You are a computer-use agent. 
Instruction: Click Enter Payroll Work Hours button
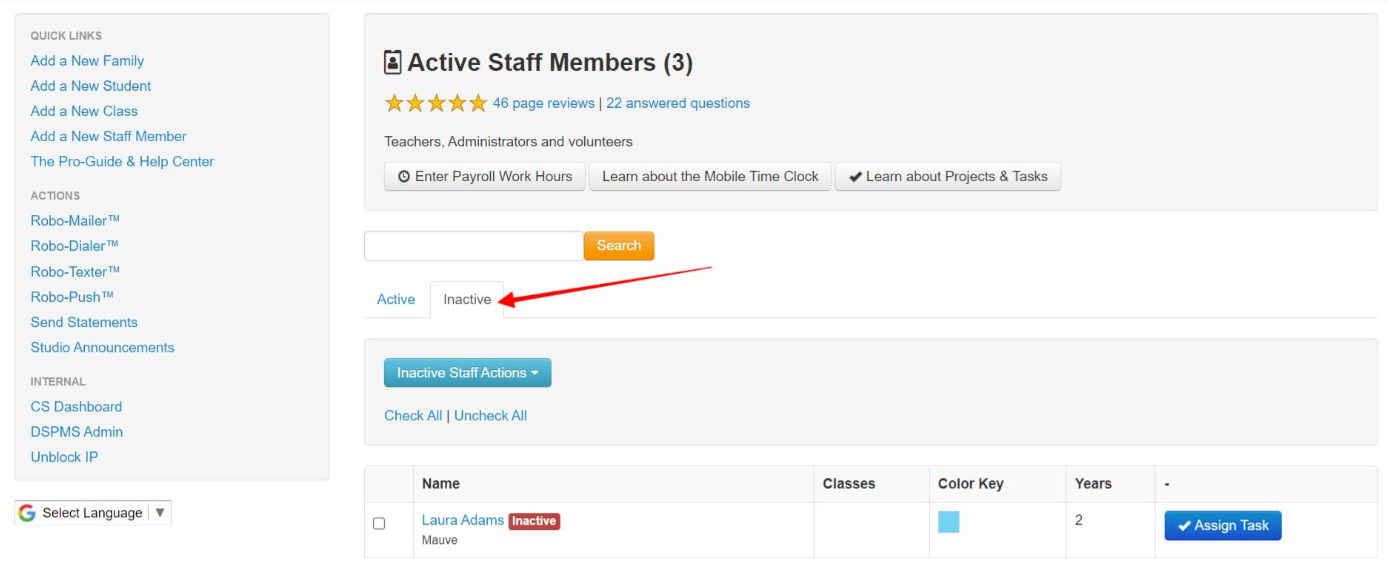click(485, 176)
